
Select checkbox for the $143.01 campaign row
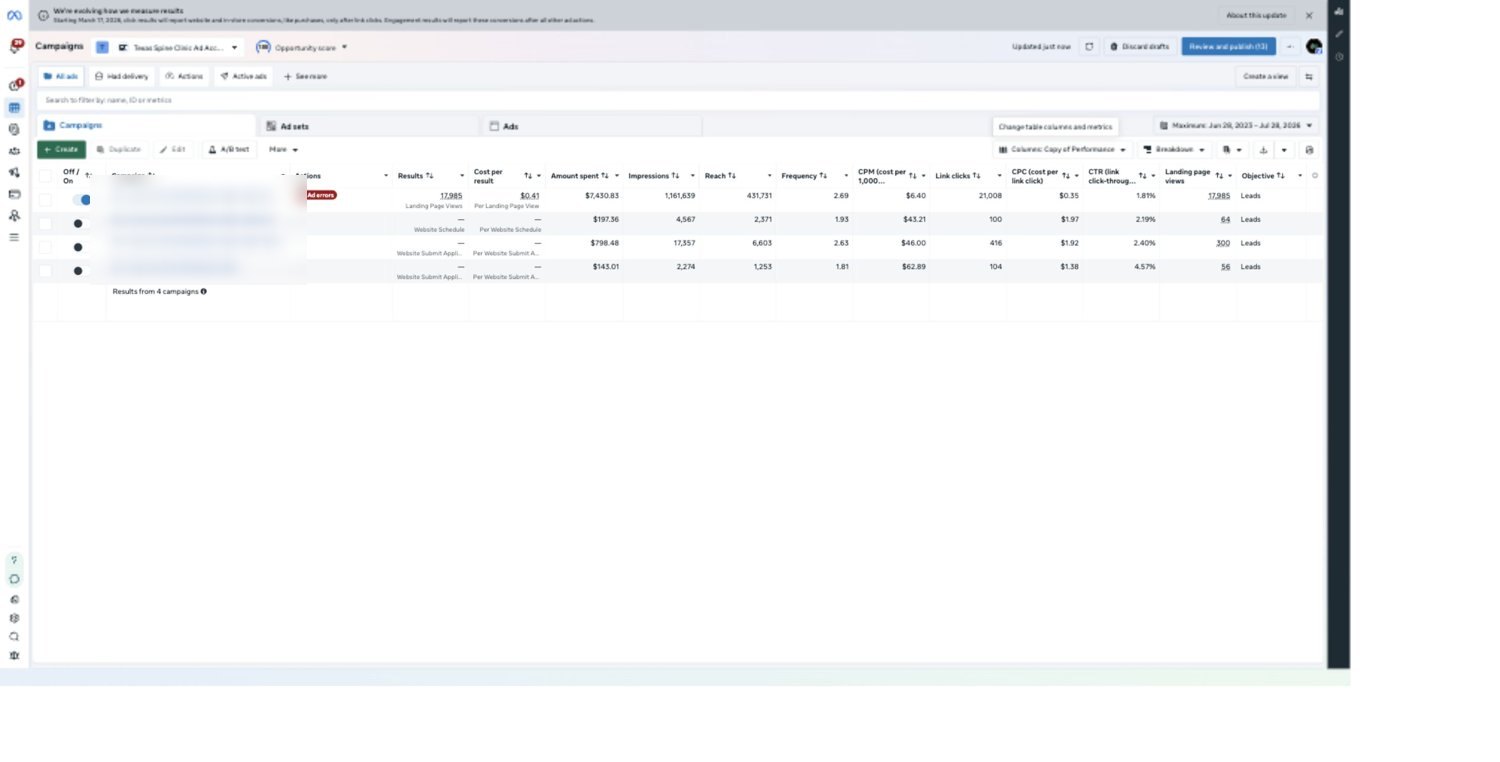click(x=45, y=271)
